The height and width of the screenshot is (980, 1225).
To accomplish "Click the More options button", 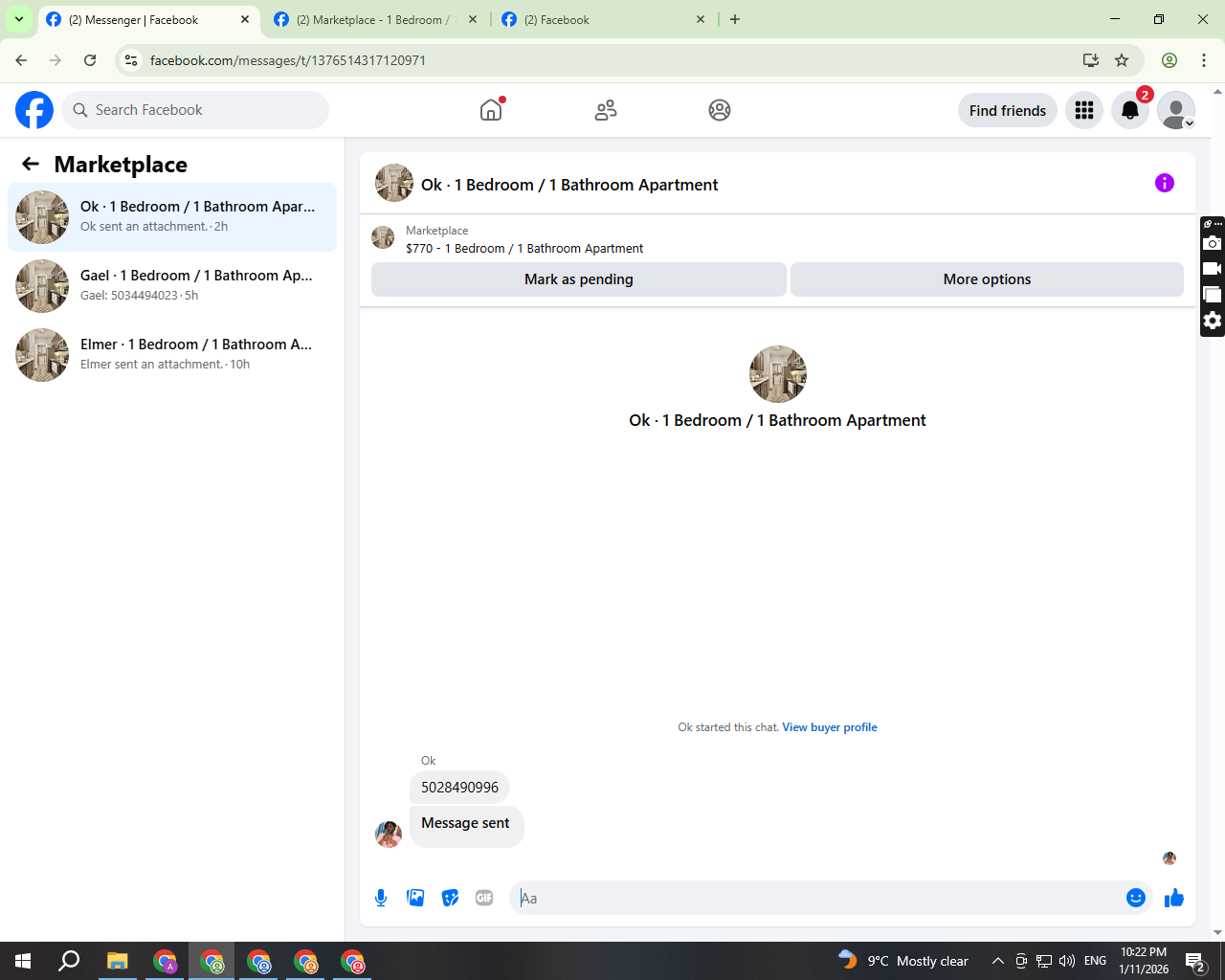I will click(987, 279).
